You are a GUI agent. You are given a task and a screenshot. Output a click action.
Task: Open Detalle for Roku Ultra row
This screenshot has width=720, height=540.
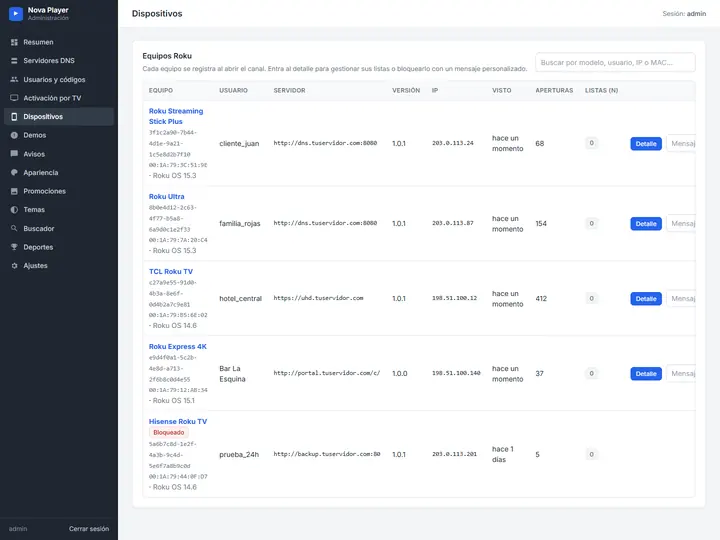(646, 224)
